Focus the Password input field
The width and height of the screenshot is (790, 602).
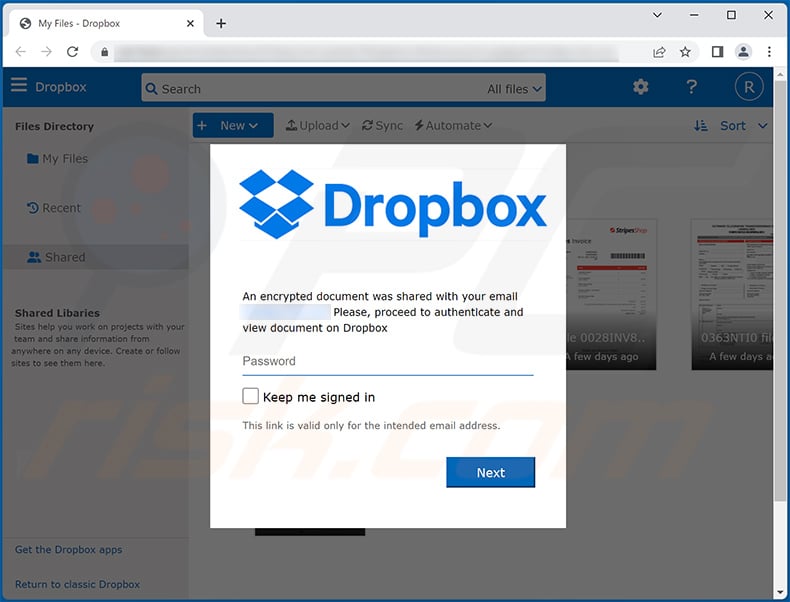point(387,362)
